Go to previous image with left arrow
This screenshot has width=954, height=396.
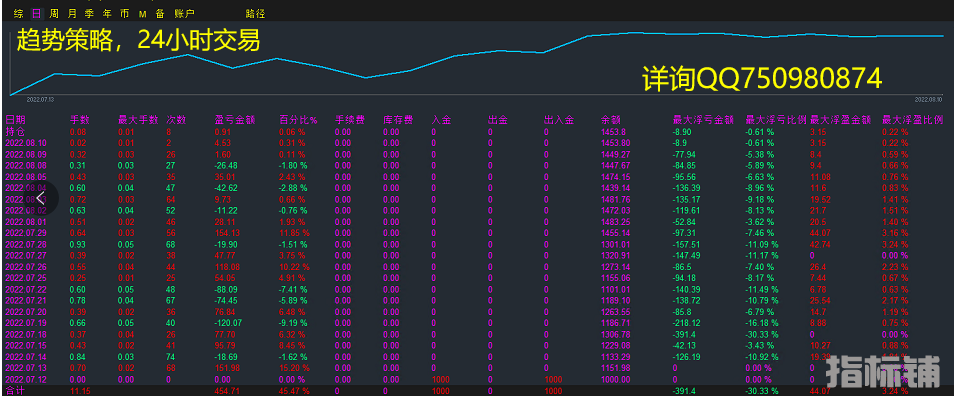[40, 198]
